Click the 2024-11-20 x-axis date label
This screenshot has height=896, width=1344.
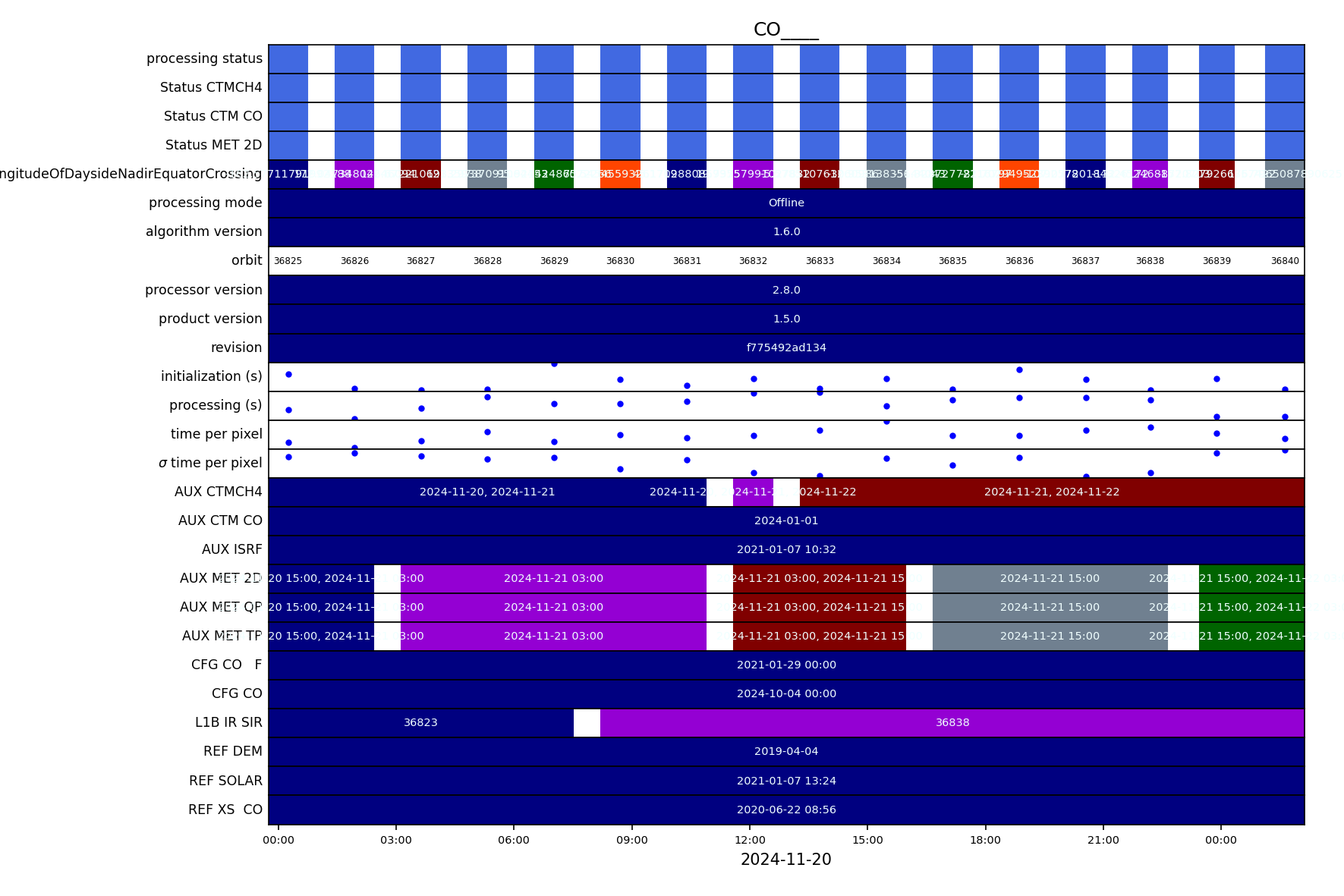(785, 860)
